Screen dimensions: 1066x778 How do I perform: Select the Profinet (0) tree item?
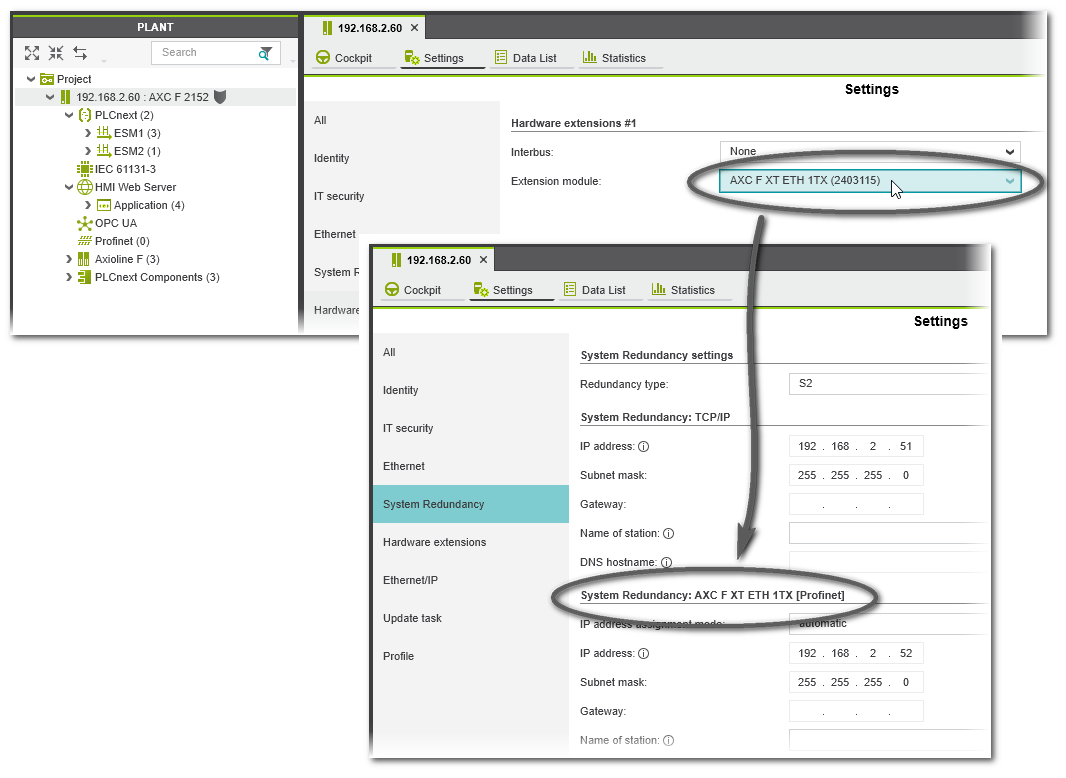[121, 241]
